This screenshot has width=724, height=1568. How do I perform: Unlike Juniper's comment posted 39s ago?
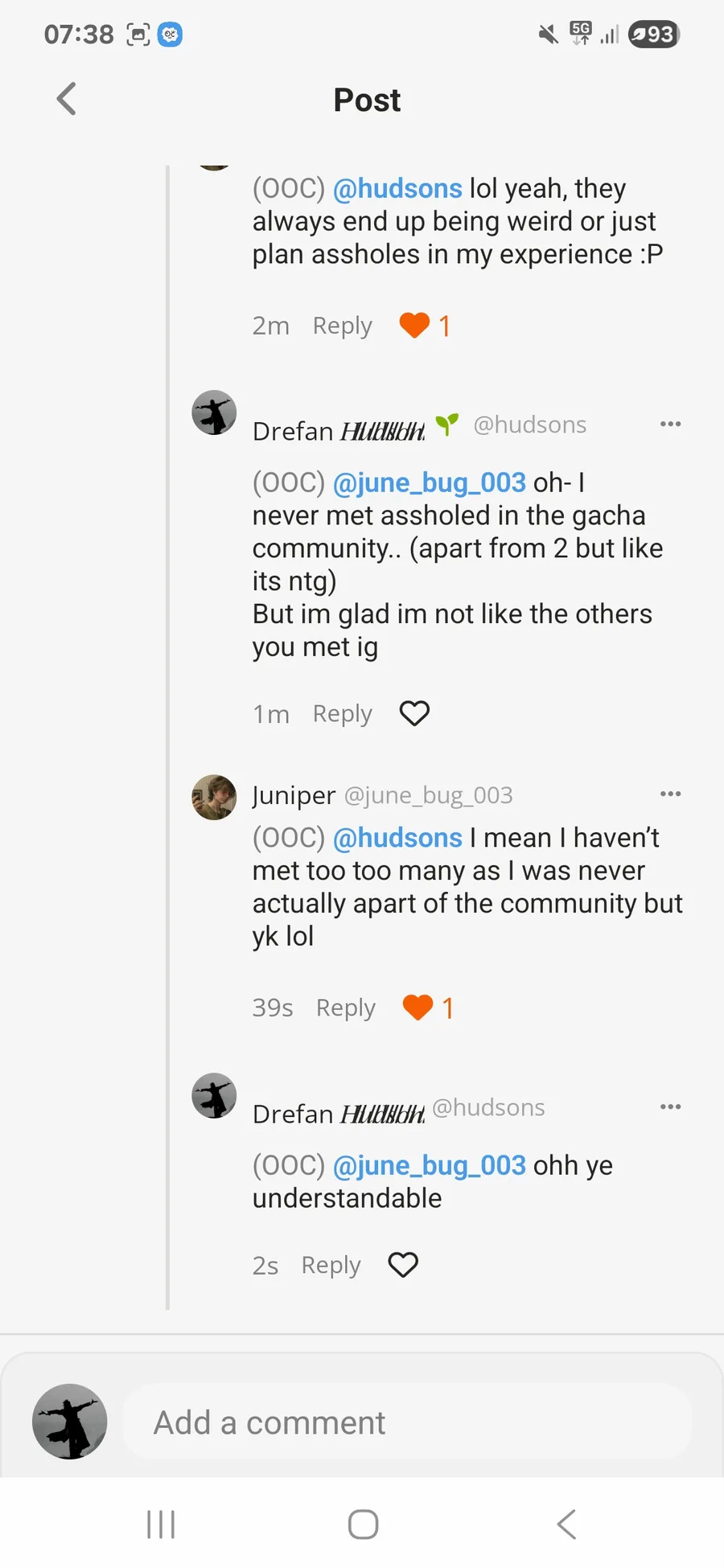(418, 1008)
